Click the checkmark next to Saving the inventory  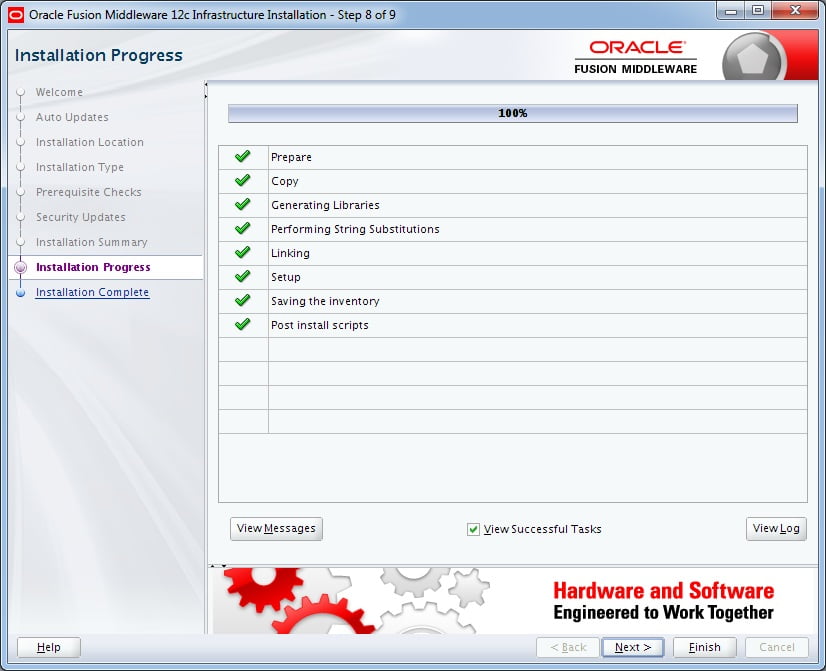[242, 301]
